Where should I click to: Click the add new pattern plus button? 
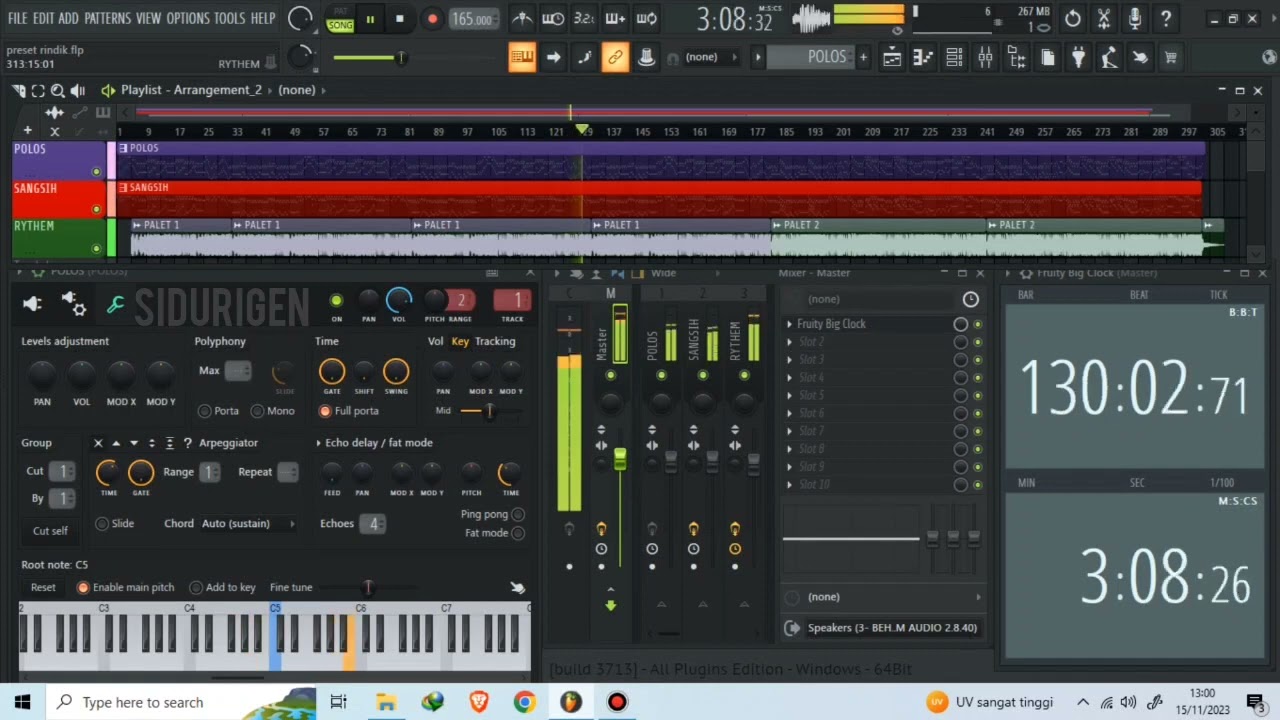863,57
